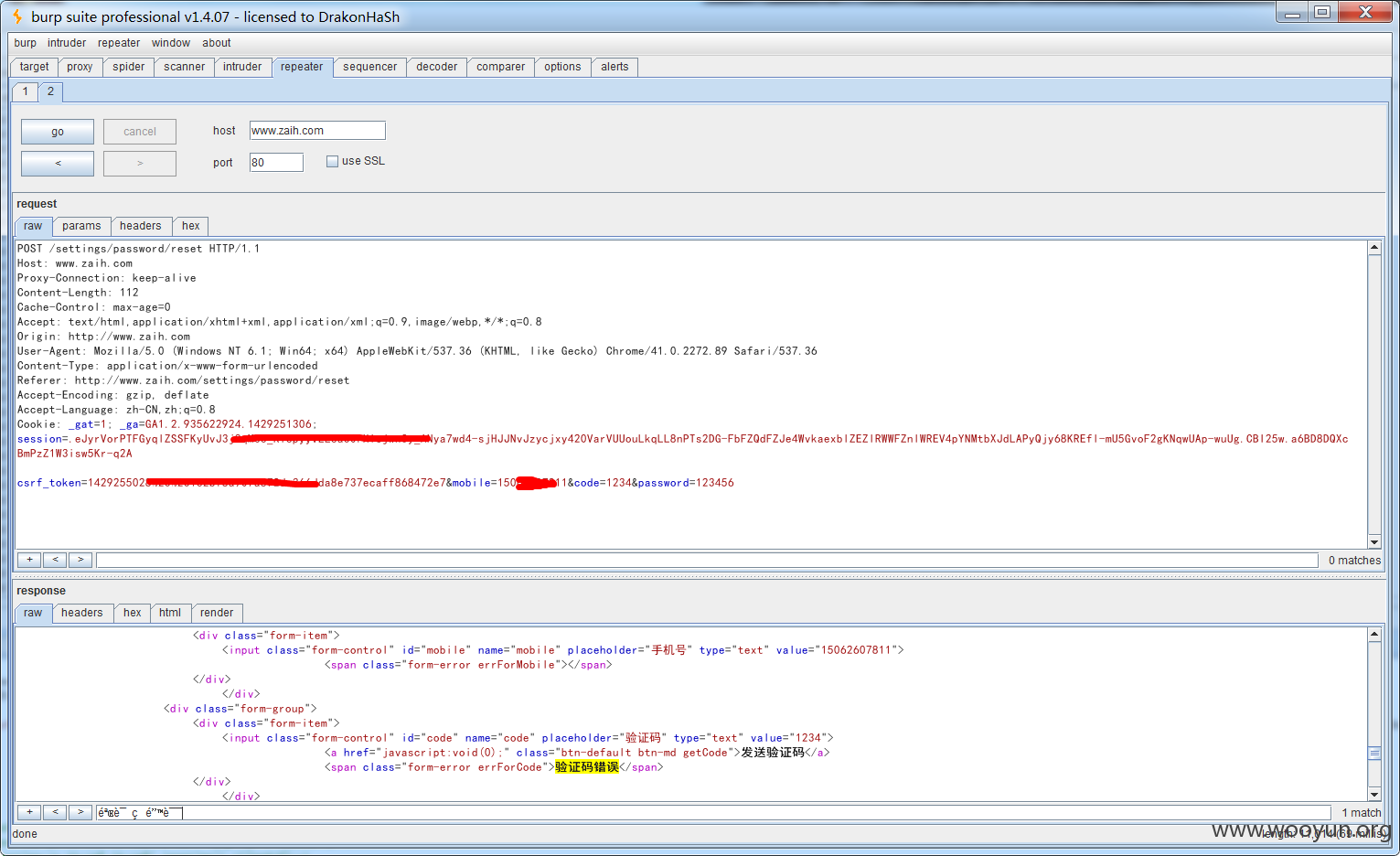
Task: Click the csrf_token request body line
Action: 375,483
